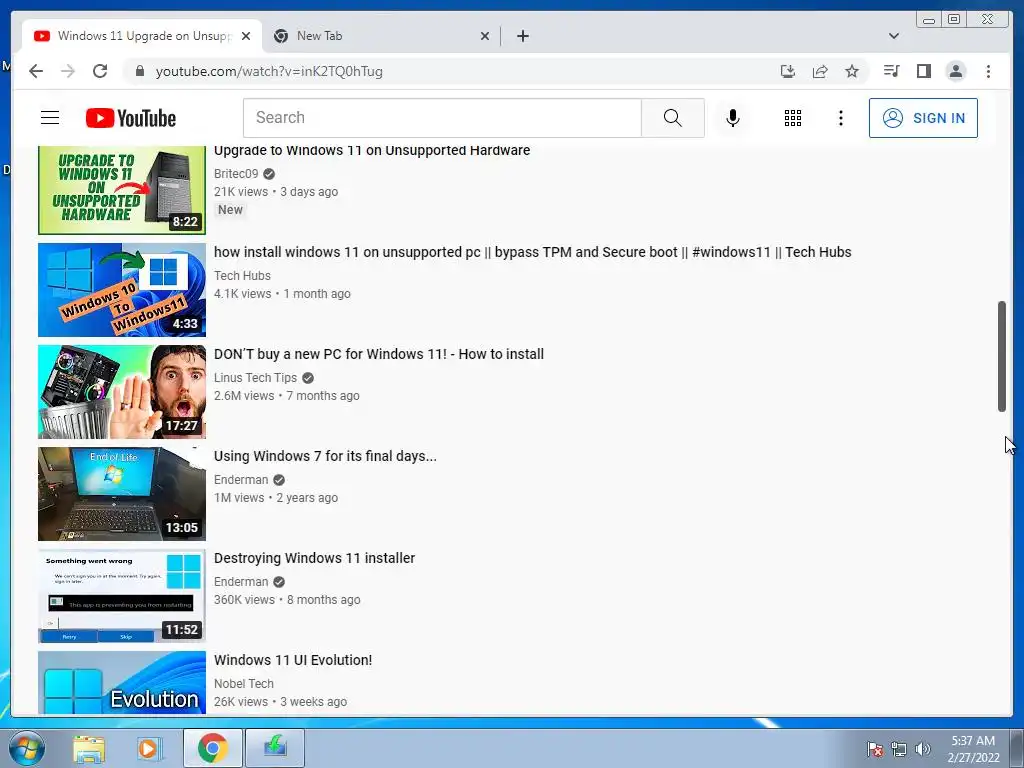The image size is (1024, 768).
Task: Open the Linus Tech Tips video thumbnail
Action: pyautogui.click(x=121, y=392)
